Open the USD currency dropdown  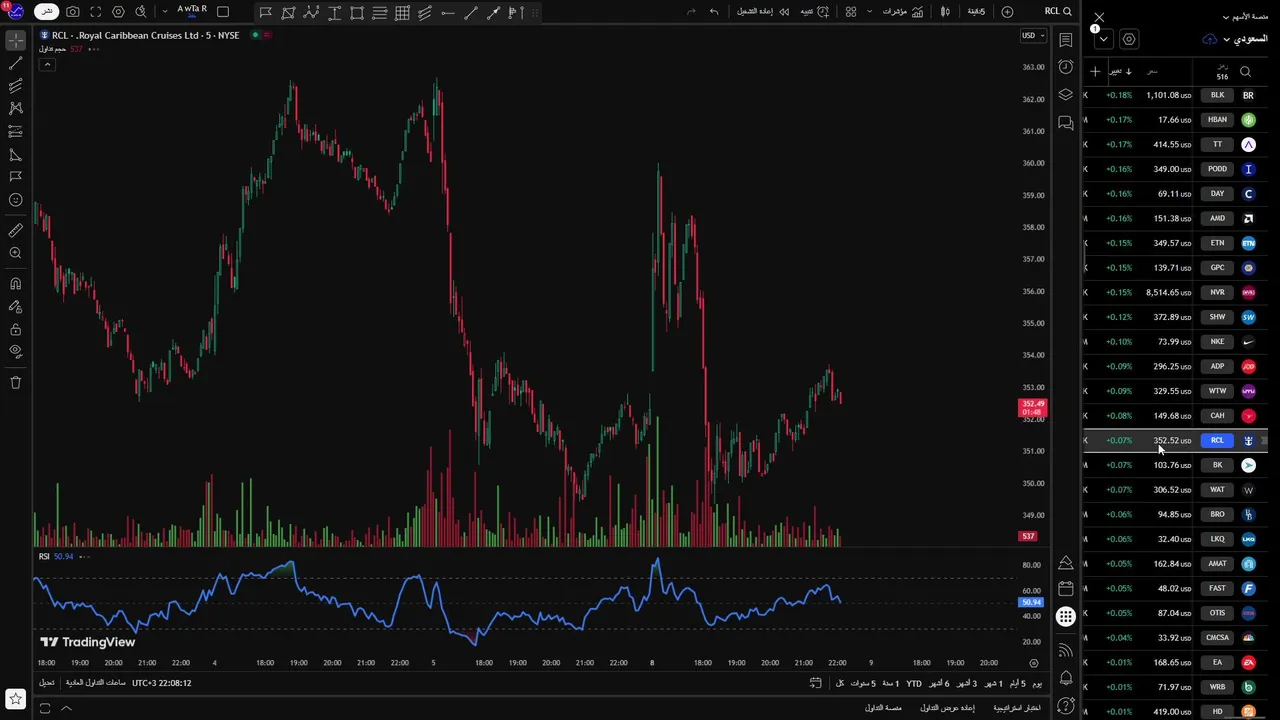pos(1032,35)
